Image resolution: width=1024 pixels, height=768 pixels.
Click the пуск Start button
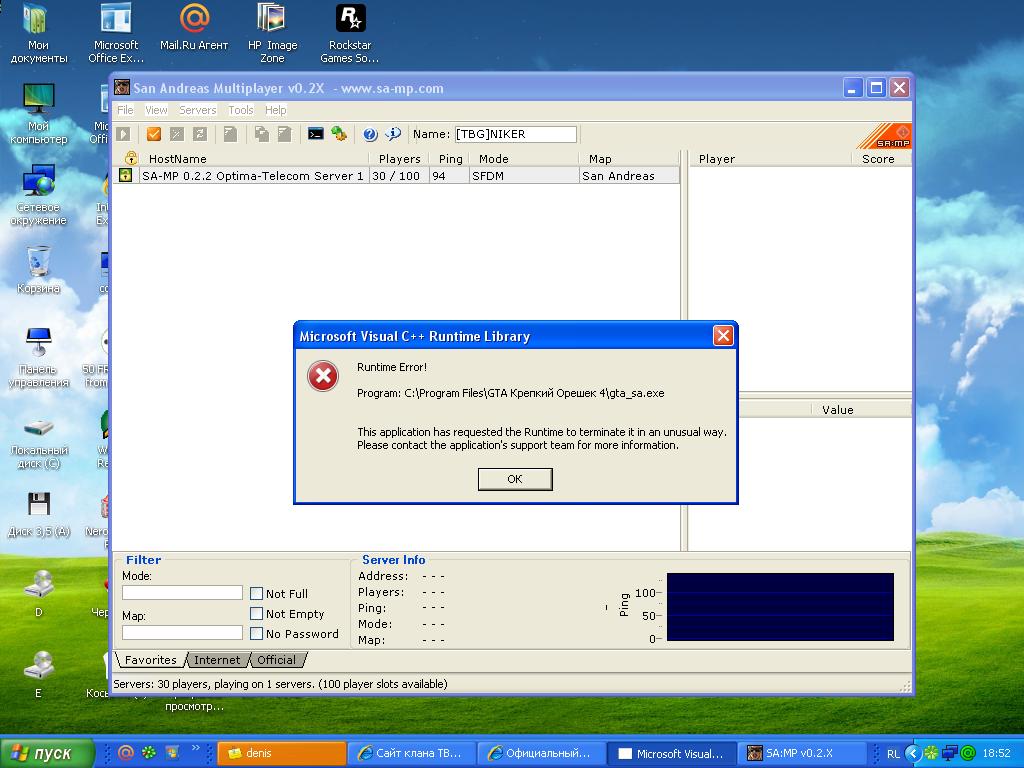pos(47,753)
